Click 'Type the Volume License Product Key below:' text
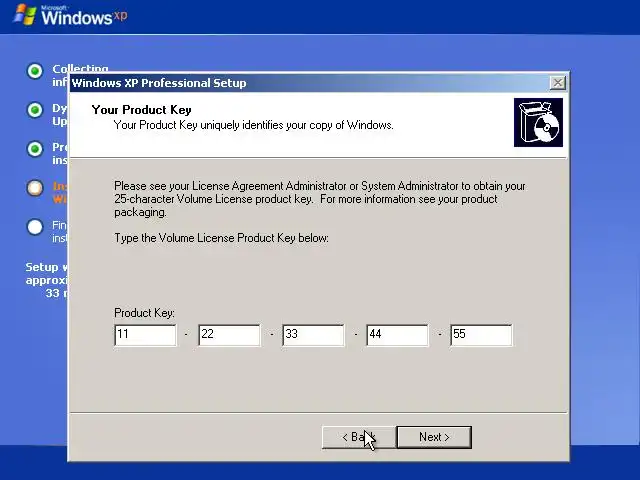The image size is (640, 480). pyautogui.click(x=221, y=238)
